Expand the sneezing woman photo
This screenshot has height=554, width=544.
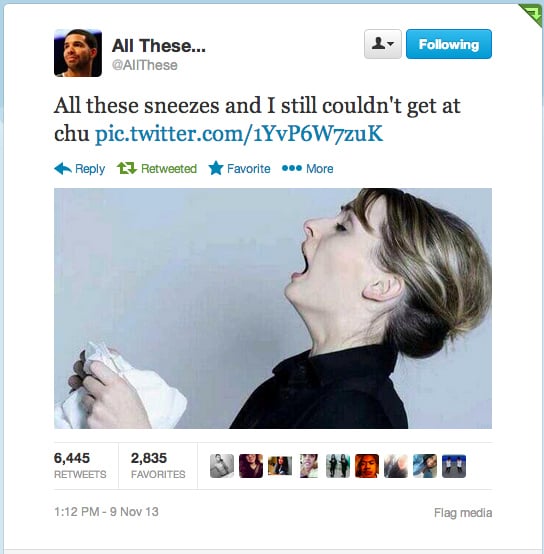(x=273, y=308)
